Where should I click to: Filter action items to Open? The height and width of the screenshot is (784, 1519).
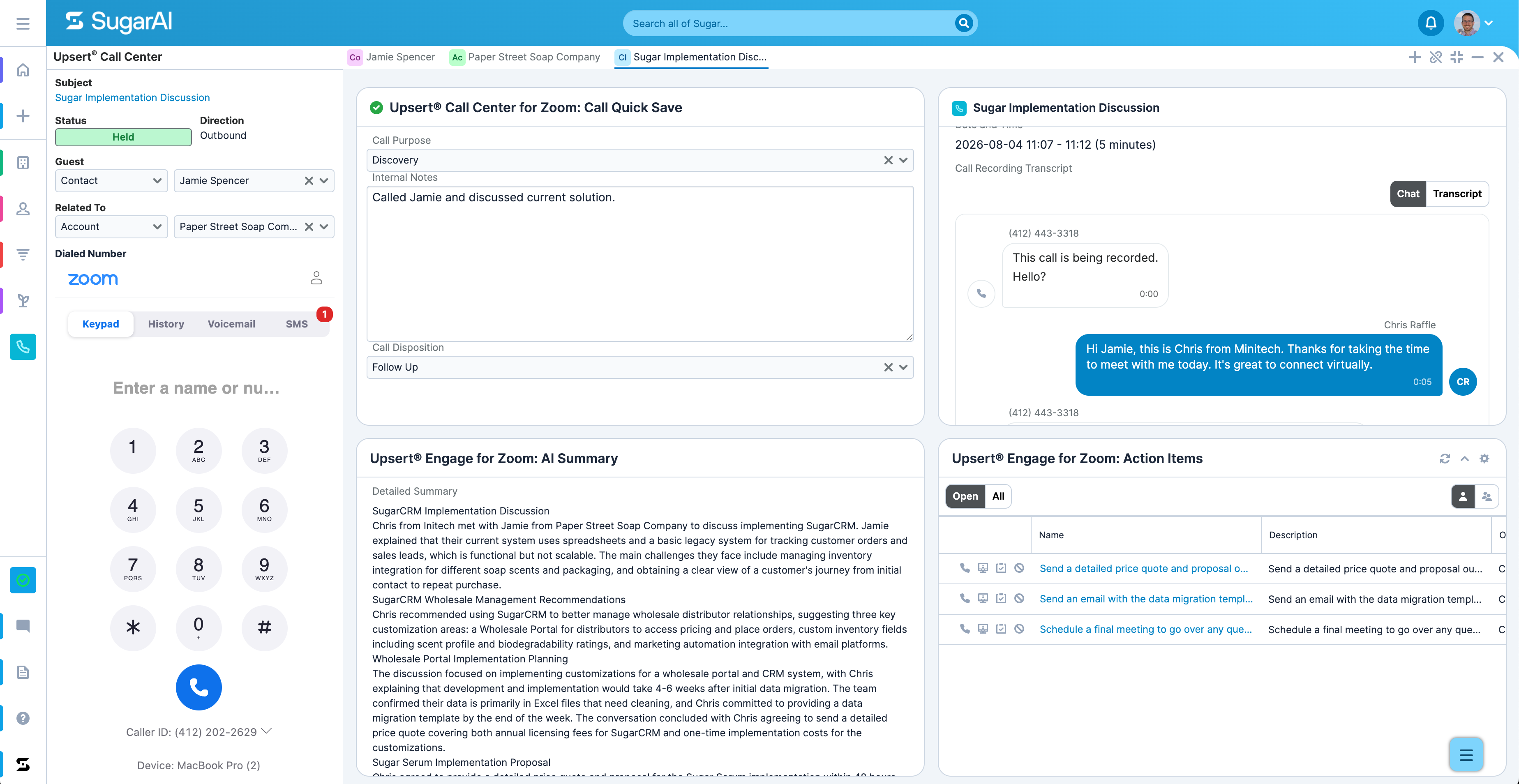[965, 496]
